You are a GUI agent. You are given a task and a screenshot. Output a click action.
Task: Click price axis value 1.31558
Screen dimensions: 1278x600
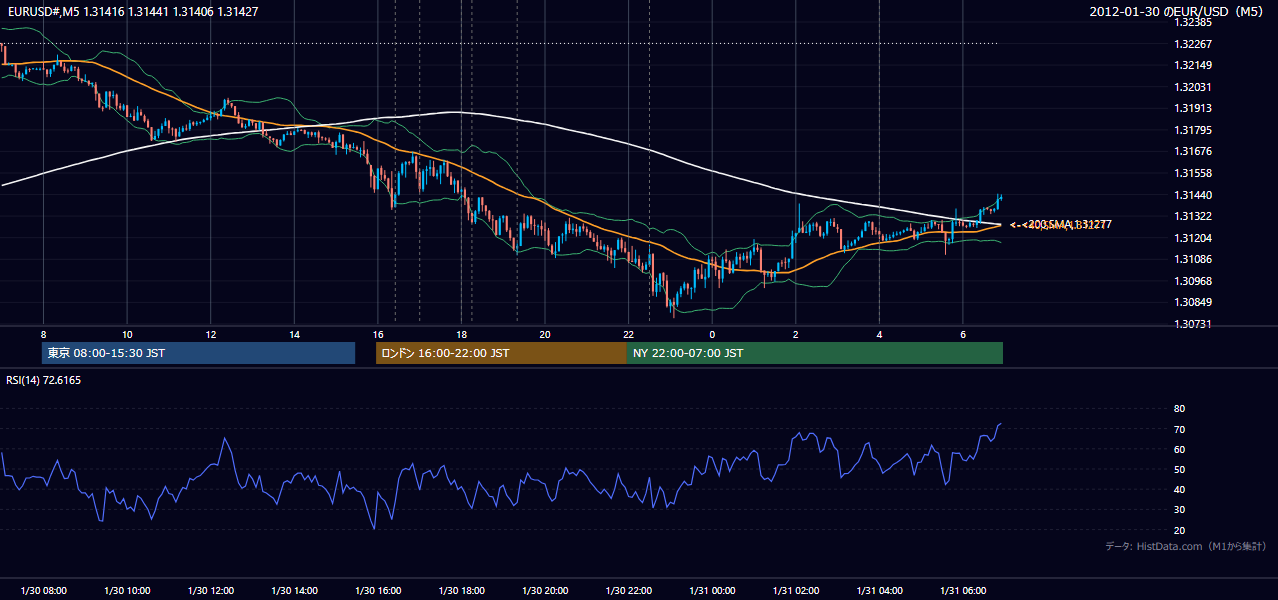coord(1193,173)
